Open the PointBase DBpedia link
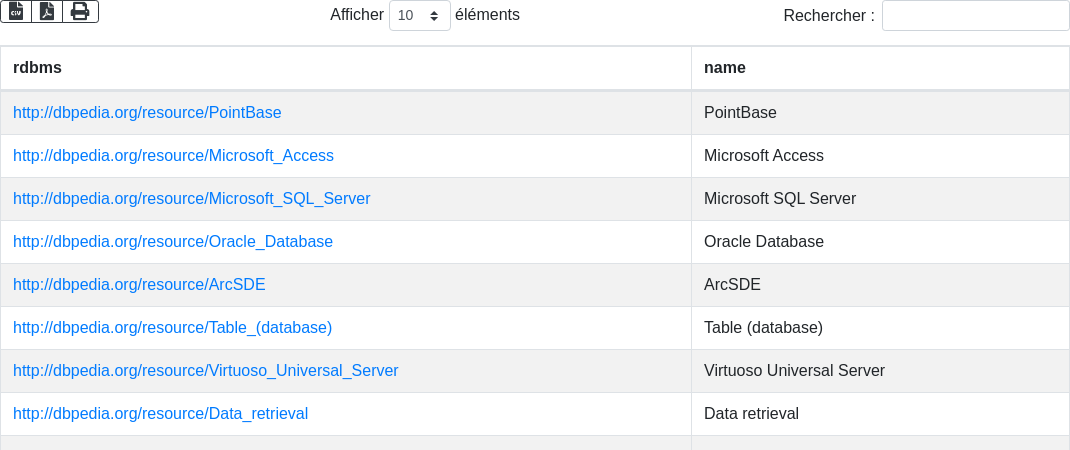 147,113
